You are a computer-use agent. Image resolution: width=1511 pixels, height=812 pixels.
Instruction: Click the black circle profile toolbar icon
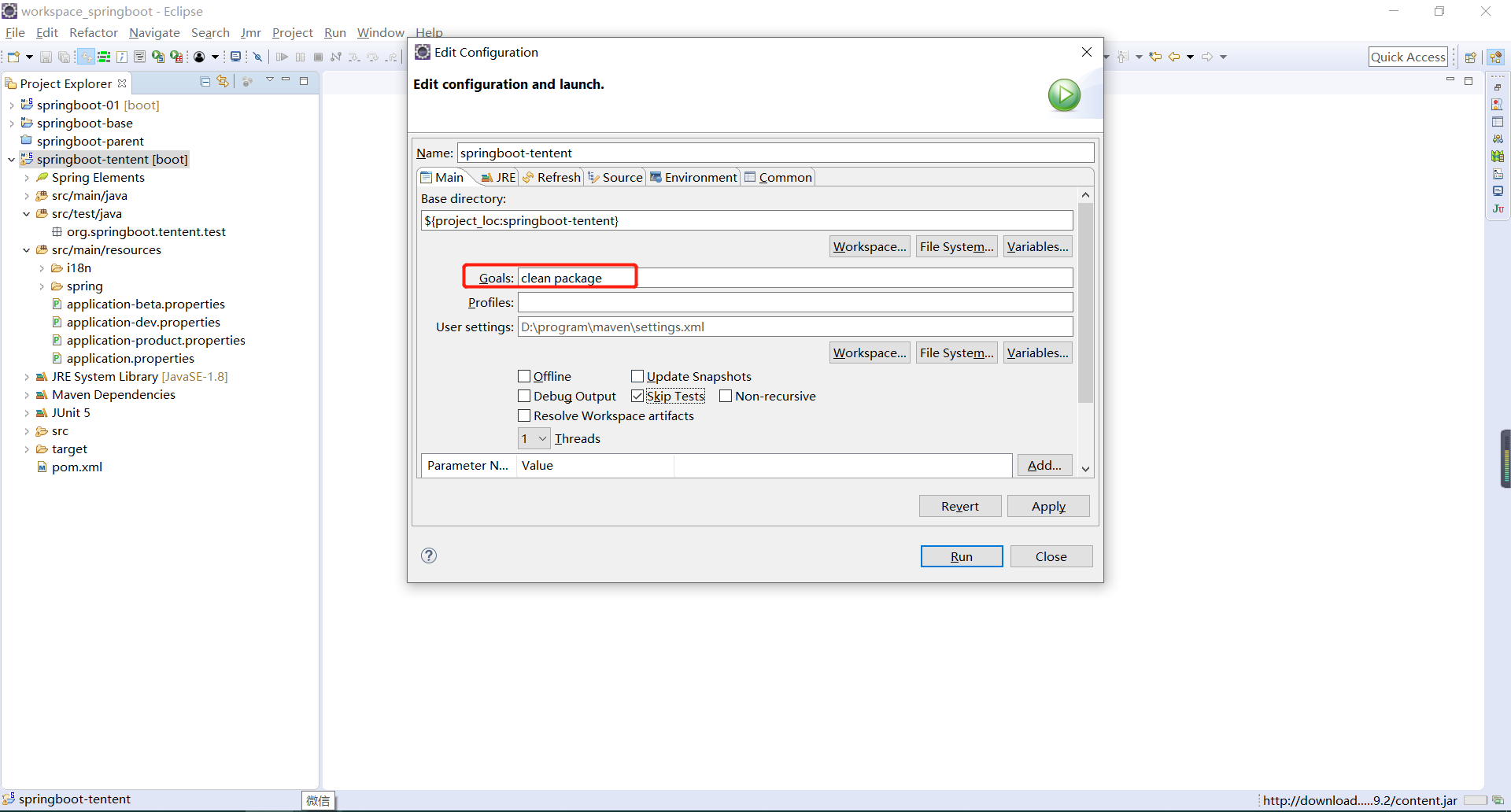pyautogui.click(x=199, y=57)
